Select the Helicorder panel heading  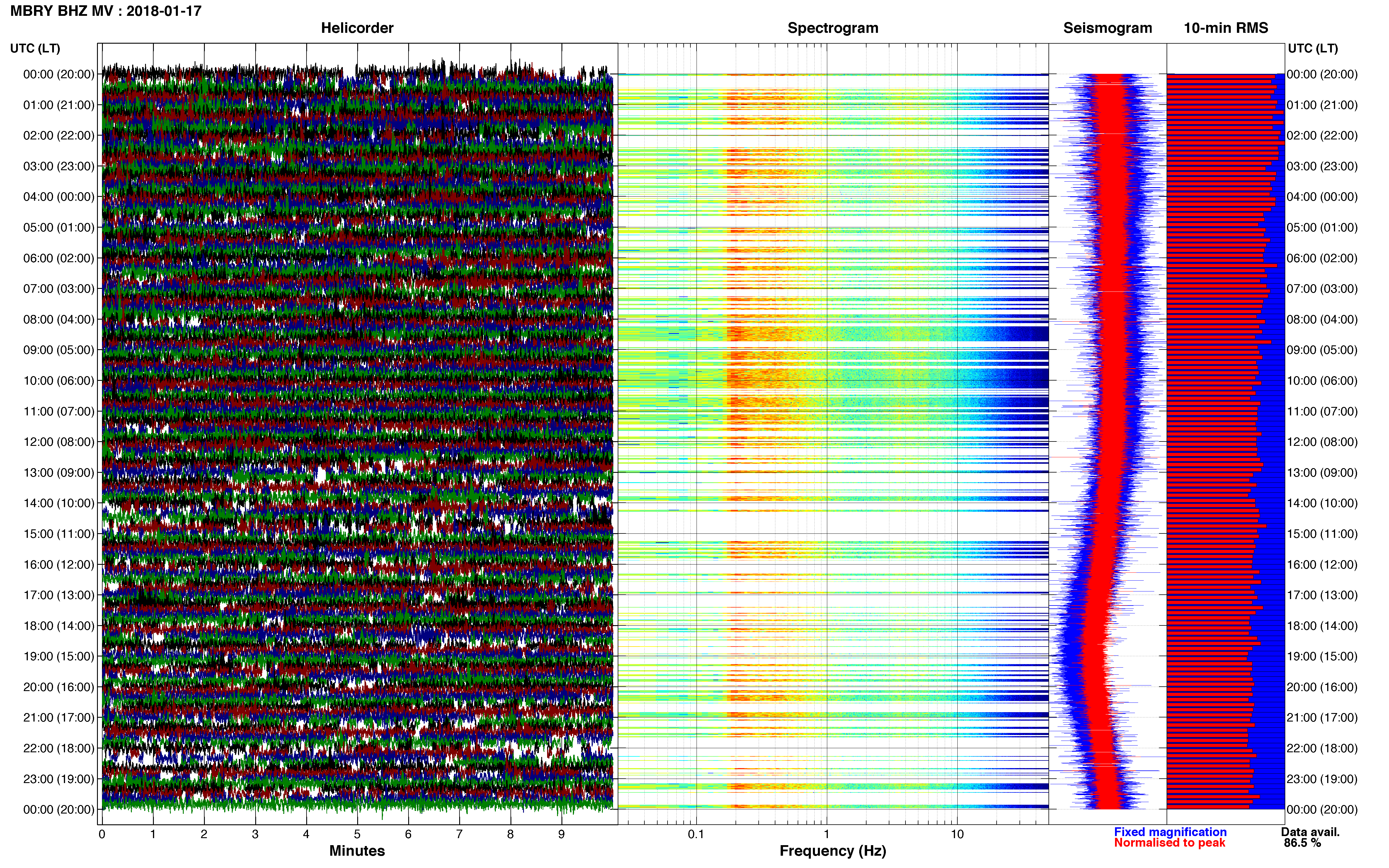coord(357,28)
